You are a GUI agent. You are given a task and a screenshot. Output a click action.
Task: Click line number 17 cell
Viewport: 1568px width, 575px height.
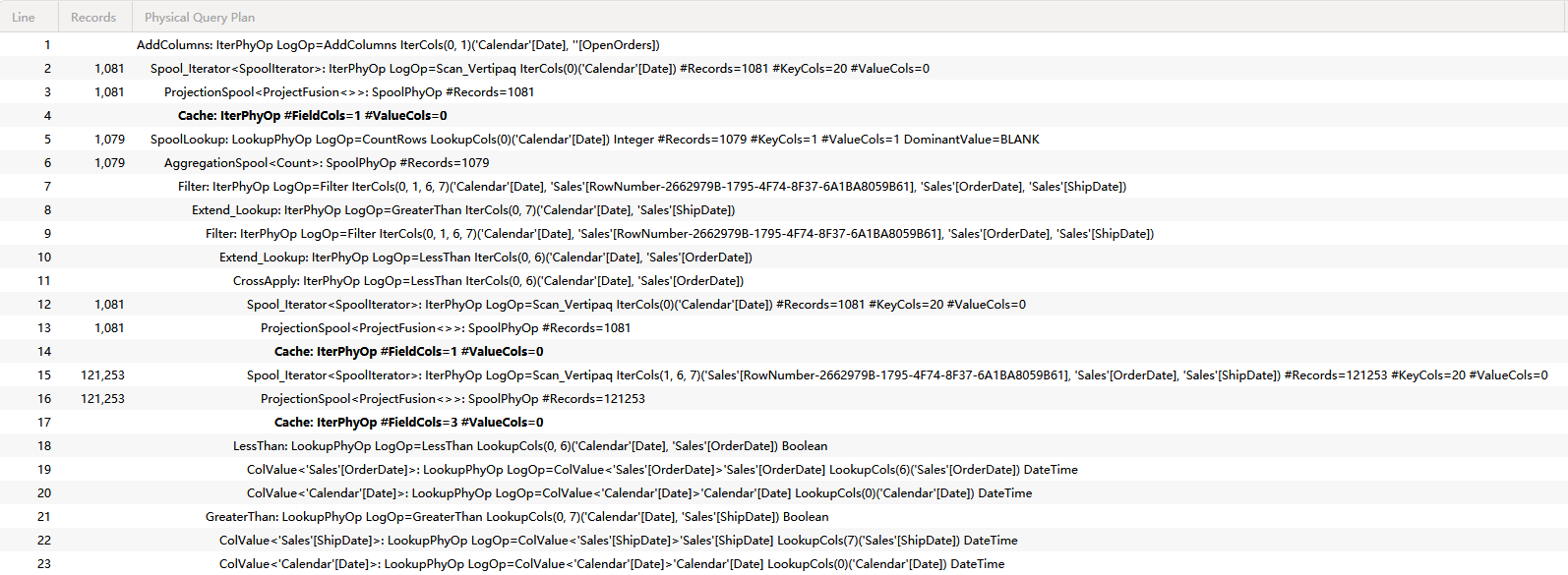tap(43, 423)
